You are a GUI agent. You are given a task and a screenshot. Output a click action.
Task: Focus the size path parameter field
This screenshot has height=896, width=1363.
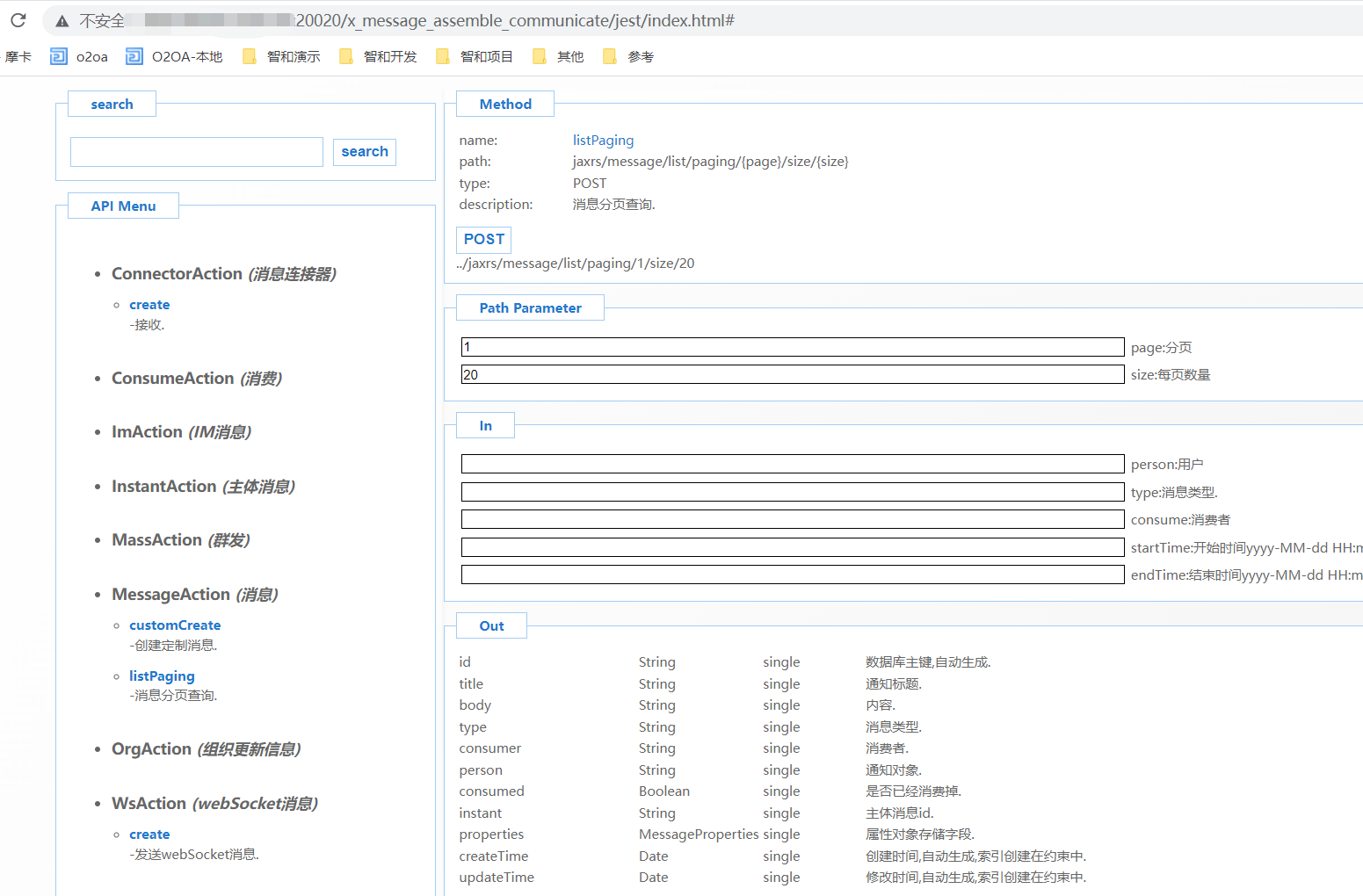[x=792, y=375]
